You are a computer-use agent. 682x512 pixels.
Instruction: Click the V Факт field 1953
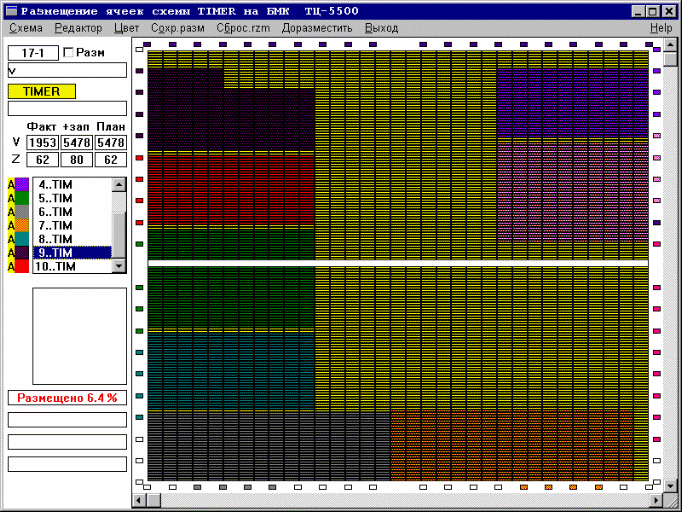point(43,143)
